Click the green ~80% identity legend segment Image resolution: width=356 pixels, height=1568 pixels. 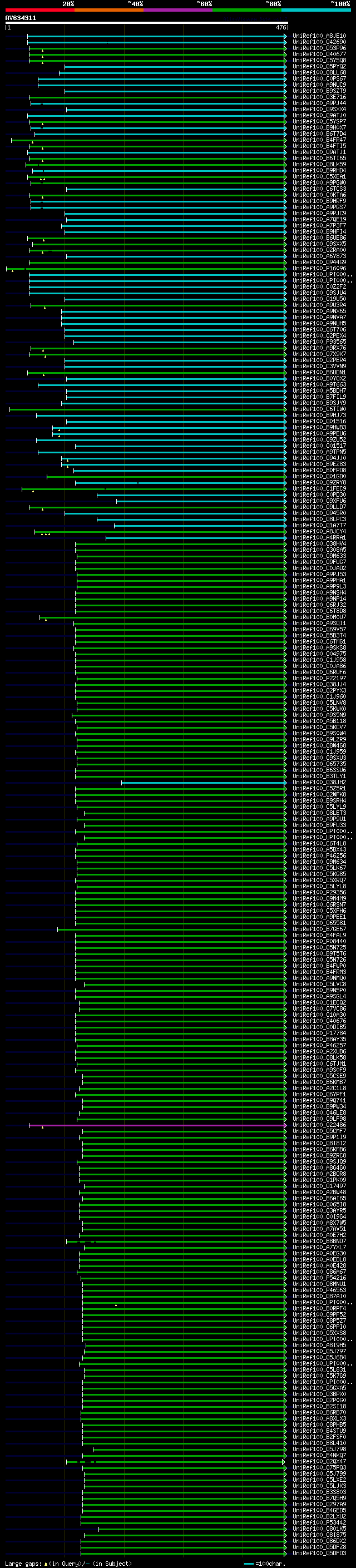coord(247,10)
